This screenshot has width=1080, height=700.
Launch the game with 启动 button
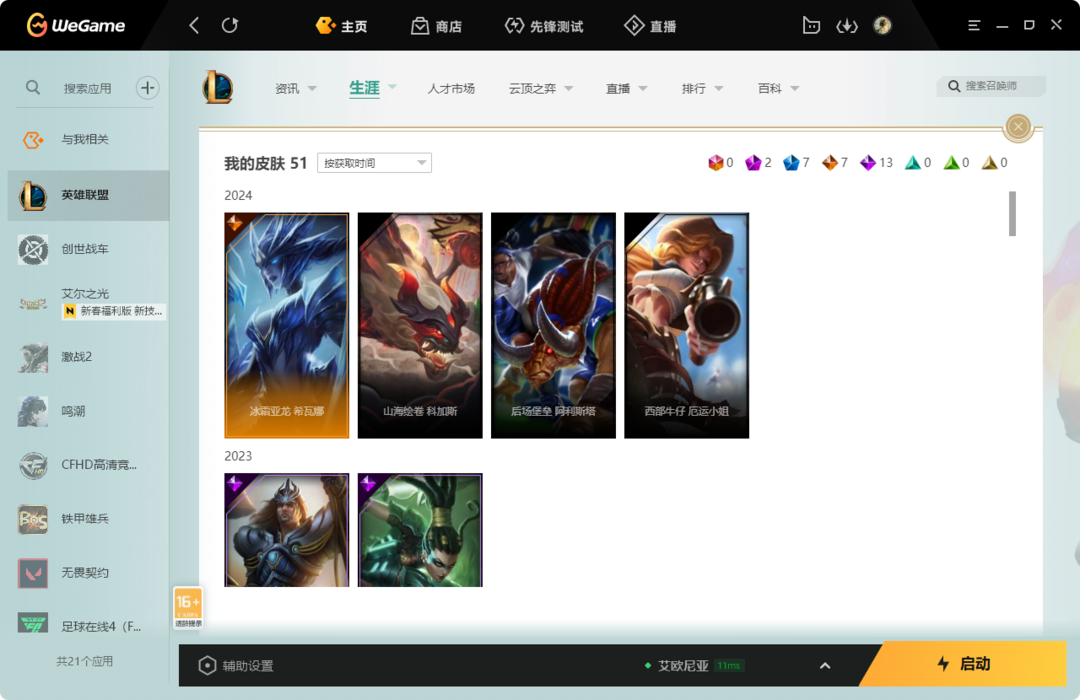(x=964, y=664)
